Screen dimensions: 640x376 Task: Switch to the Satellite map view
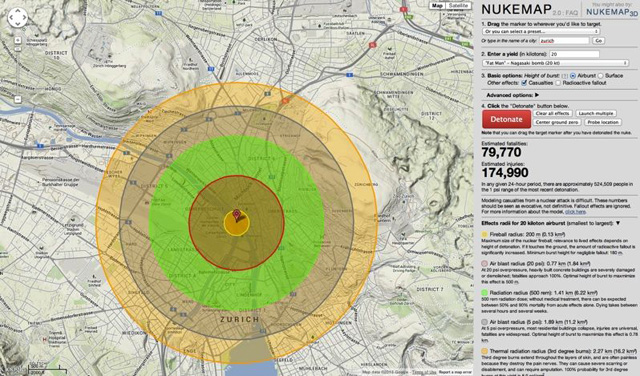click(458, 6)
